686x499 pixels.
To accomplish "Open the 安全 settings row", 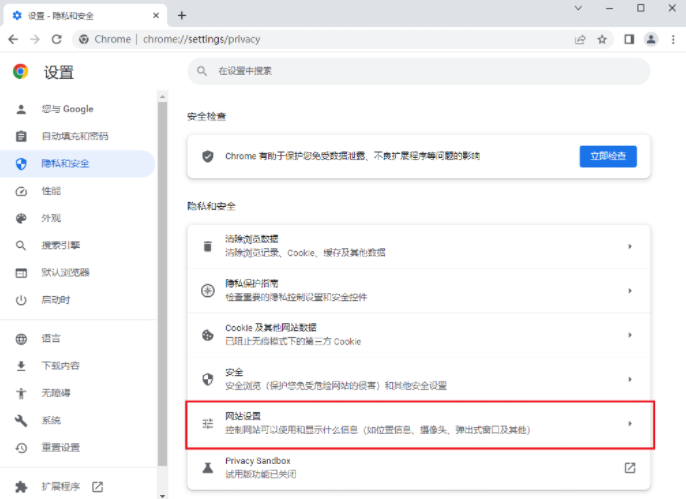I will (419, 379).
